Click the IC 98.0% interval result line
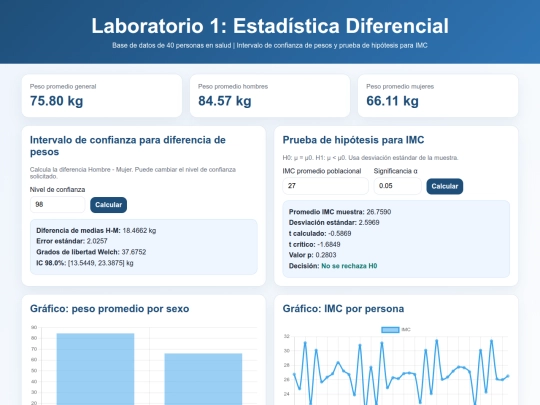This screenshot has width=540, height=405. [x=85, y=263]
